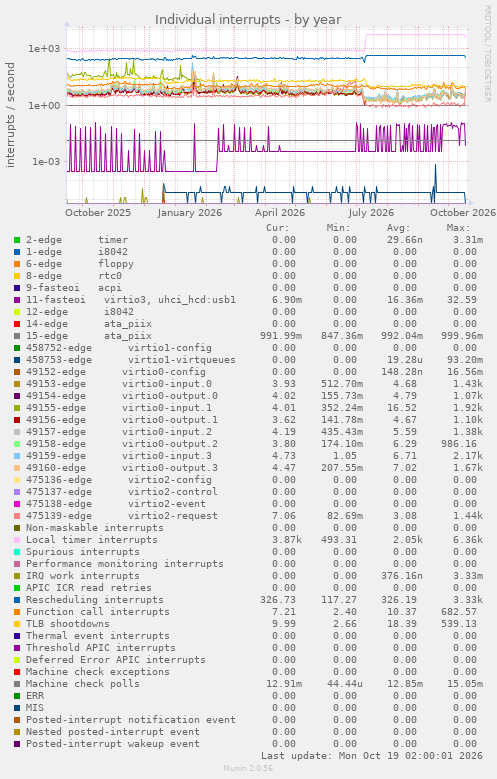Click the legend label 12-edge i8042
The image size is (497, 779).
(80, 312)
